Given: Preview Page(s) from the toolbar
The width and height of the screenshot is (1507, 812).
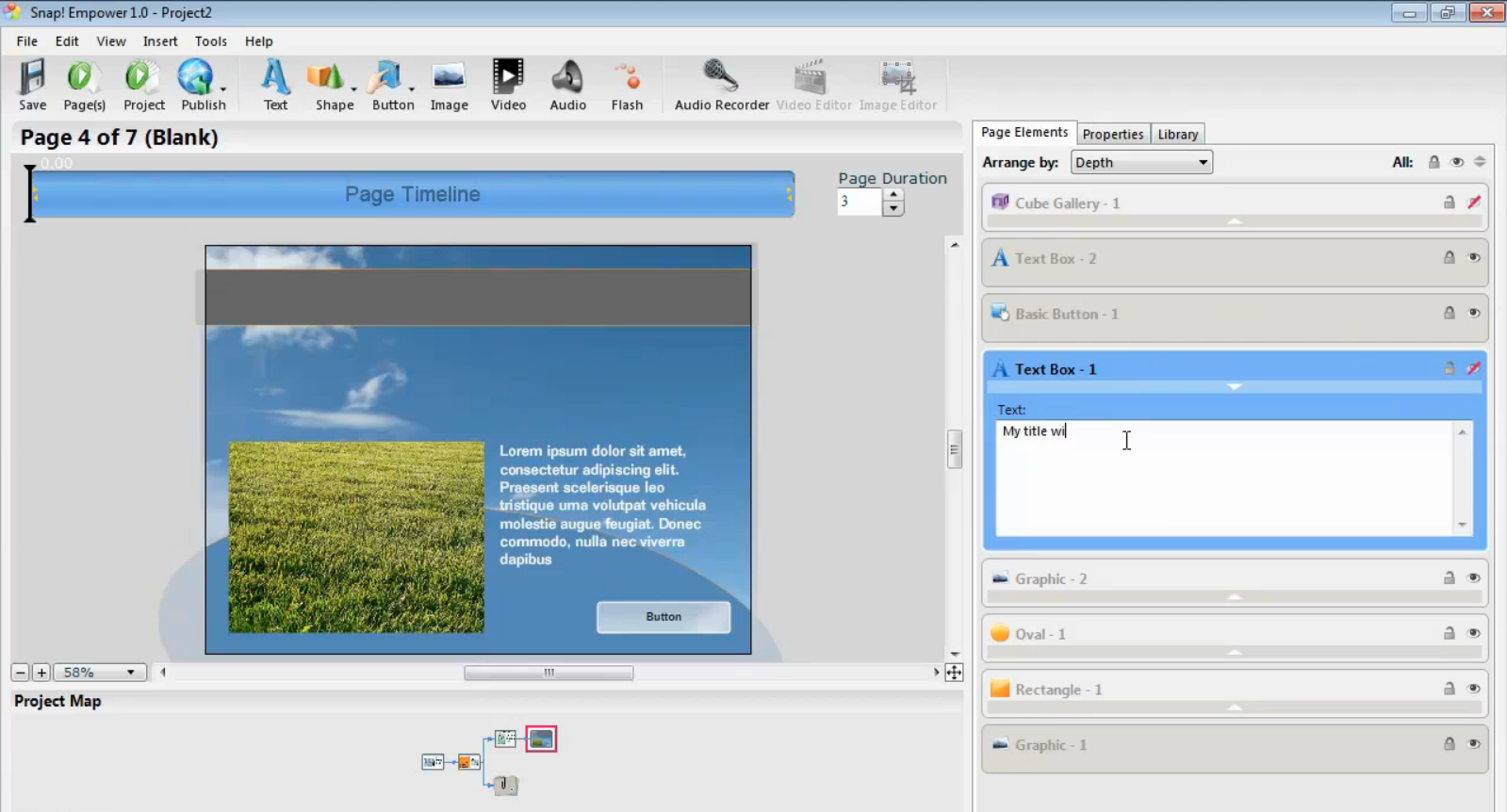Looking at the screenshot, I should (84, 86).
